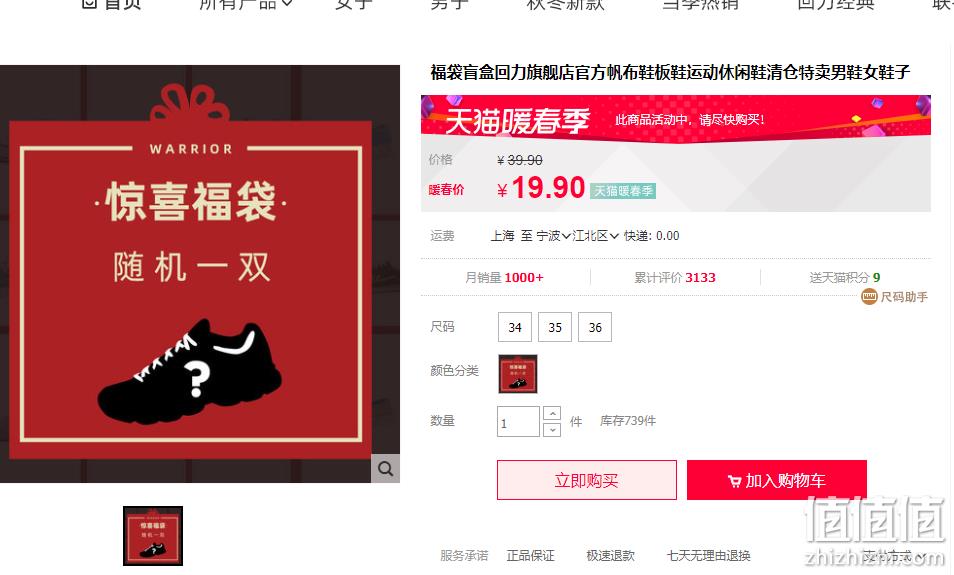The height and width of the screenshot is (575, 954).
Task: Select size 34
Action: 515,327
